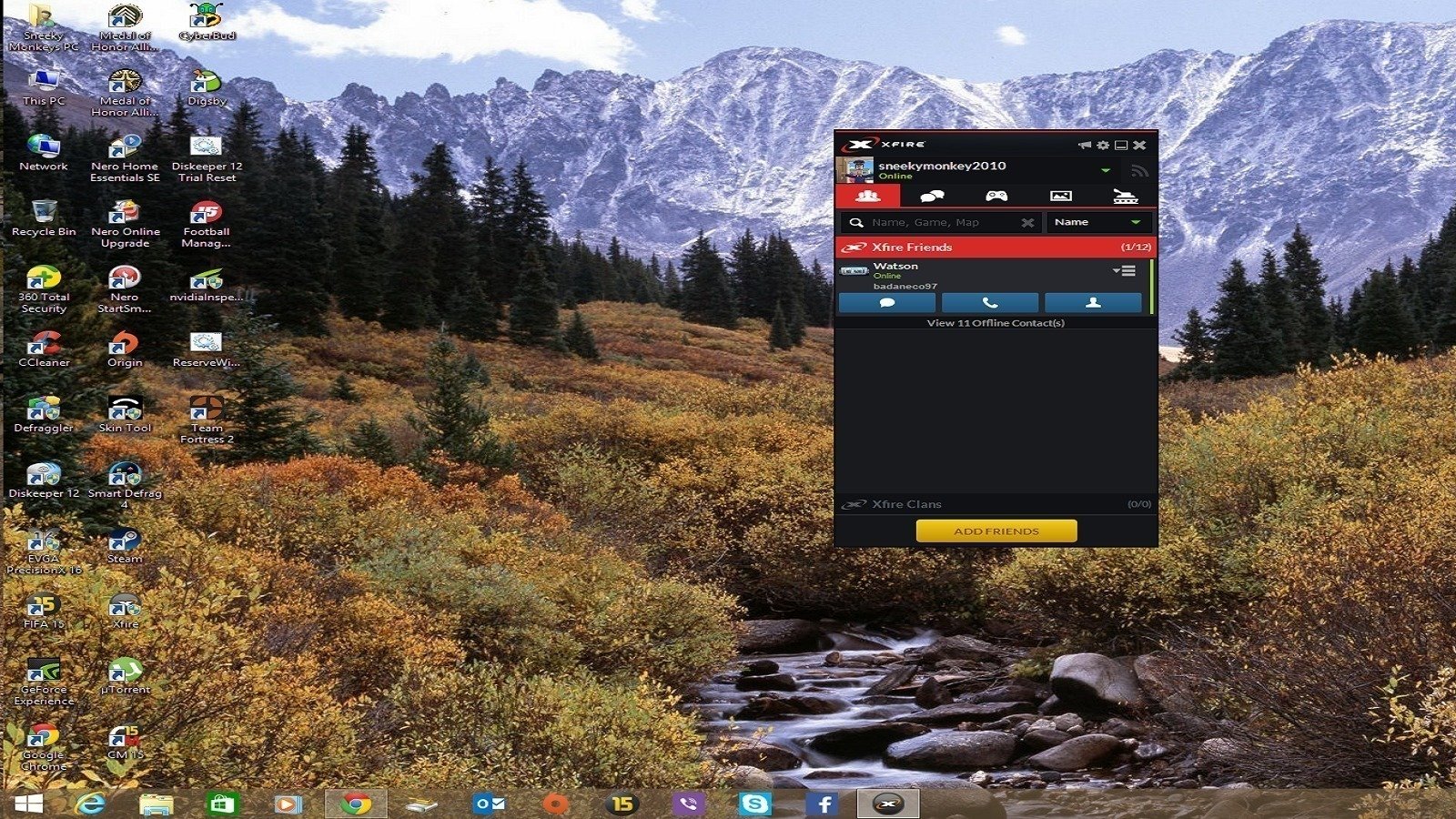The height and width of the screenshot is (819, 1456).
Task: Open the status dropdown for sneekymonkey2010
Action: pos(1107,169)
